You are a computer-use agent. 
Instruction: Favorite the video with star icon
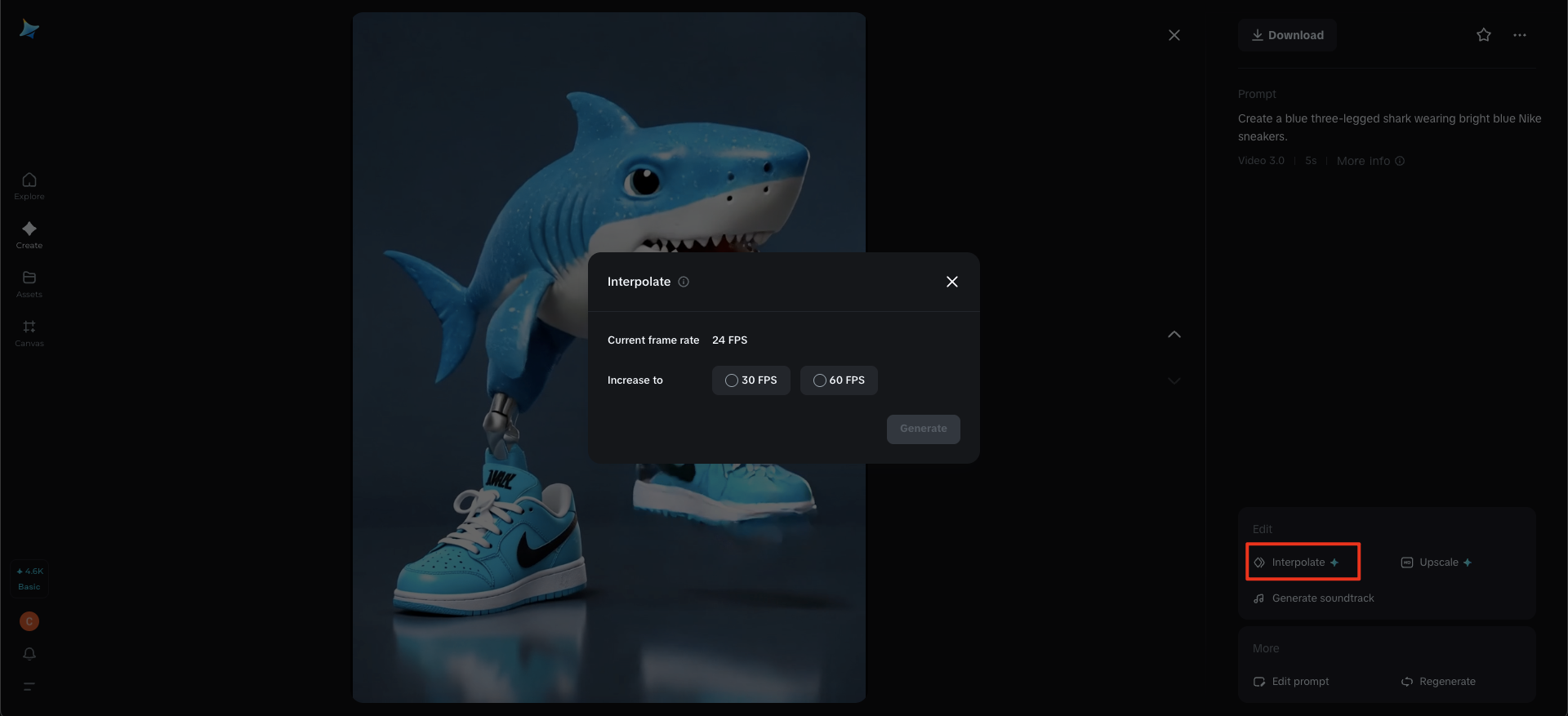tap(1484, 35)
